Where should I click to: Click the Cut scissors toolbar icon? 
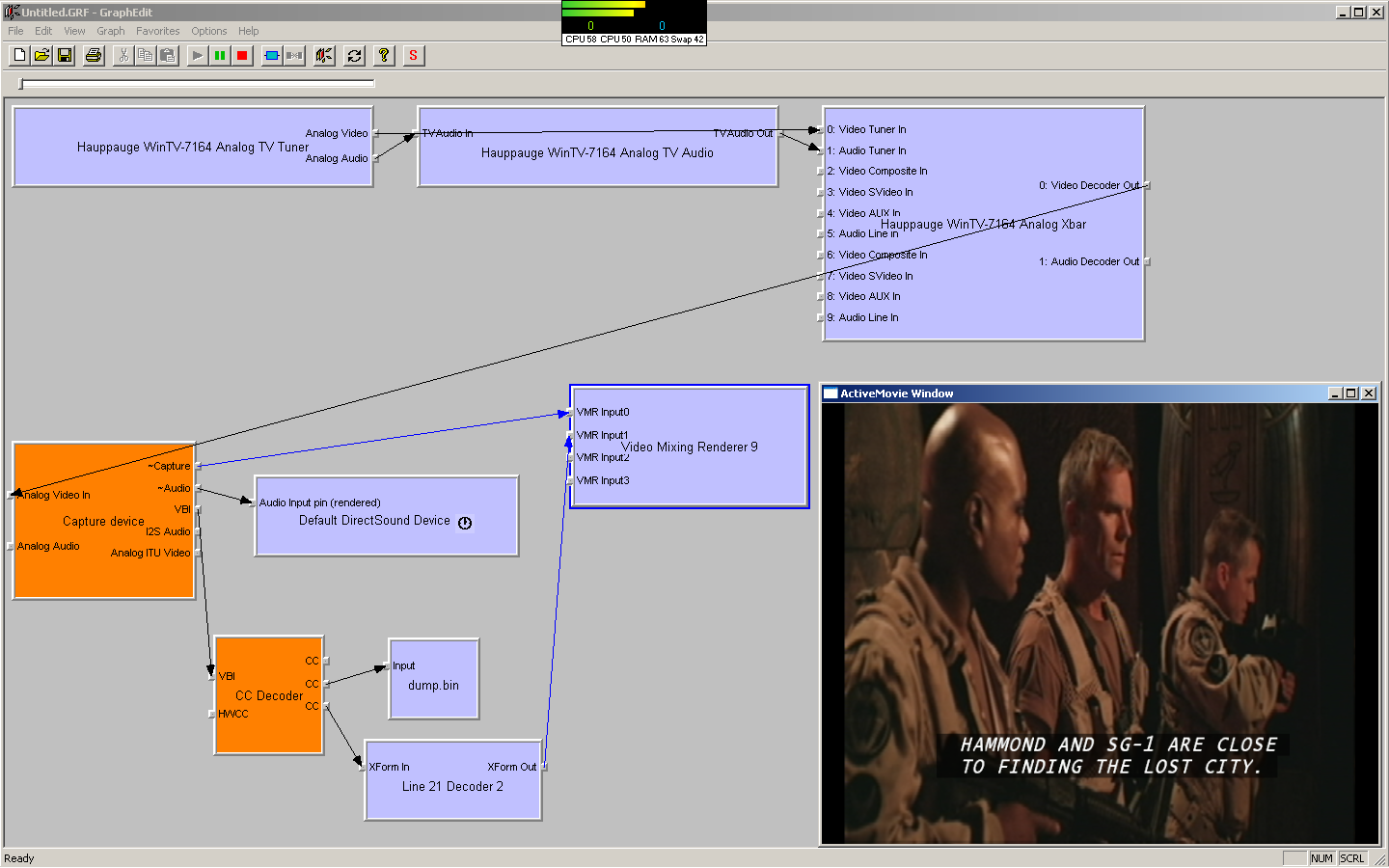123,55
